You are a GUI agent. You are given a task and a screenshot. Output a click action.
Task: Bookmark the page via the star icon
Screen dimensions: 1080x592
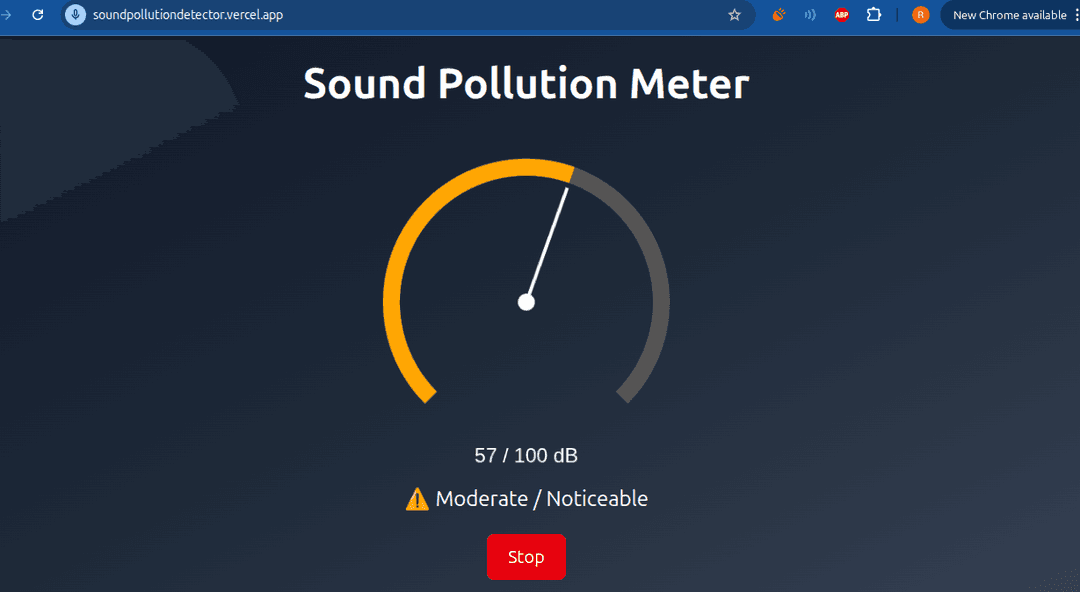coord(735,15)
